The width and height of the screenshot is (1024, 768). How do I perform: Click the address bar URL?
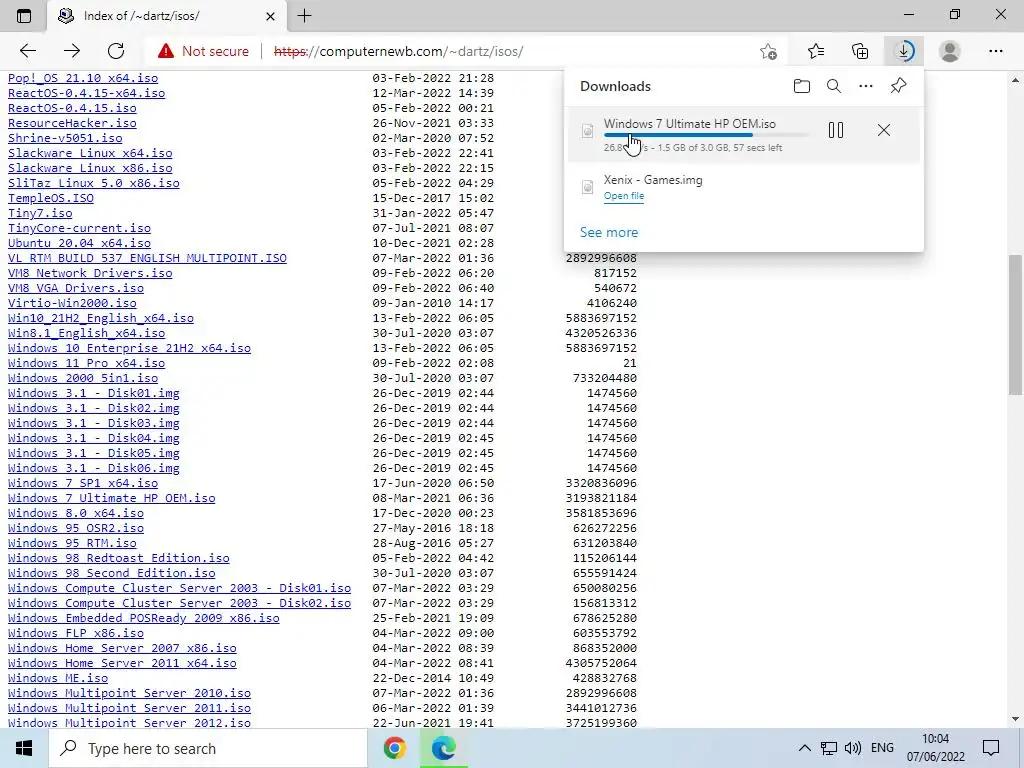point(398,51)
